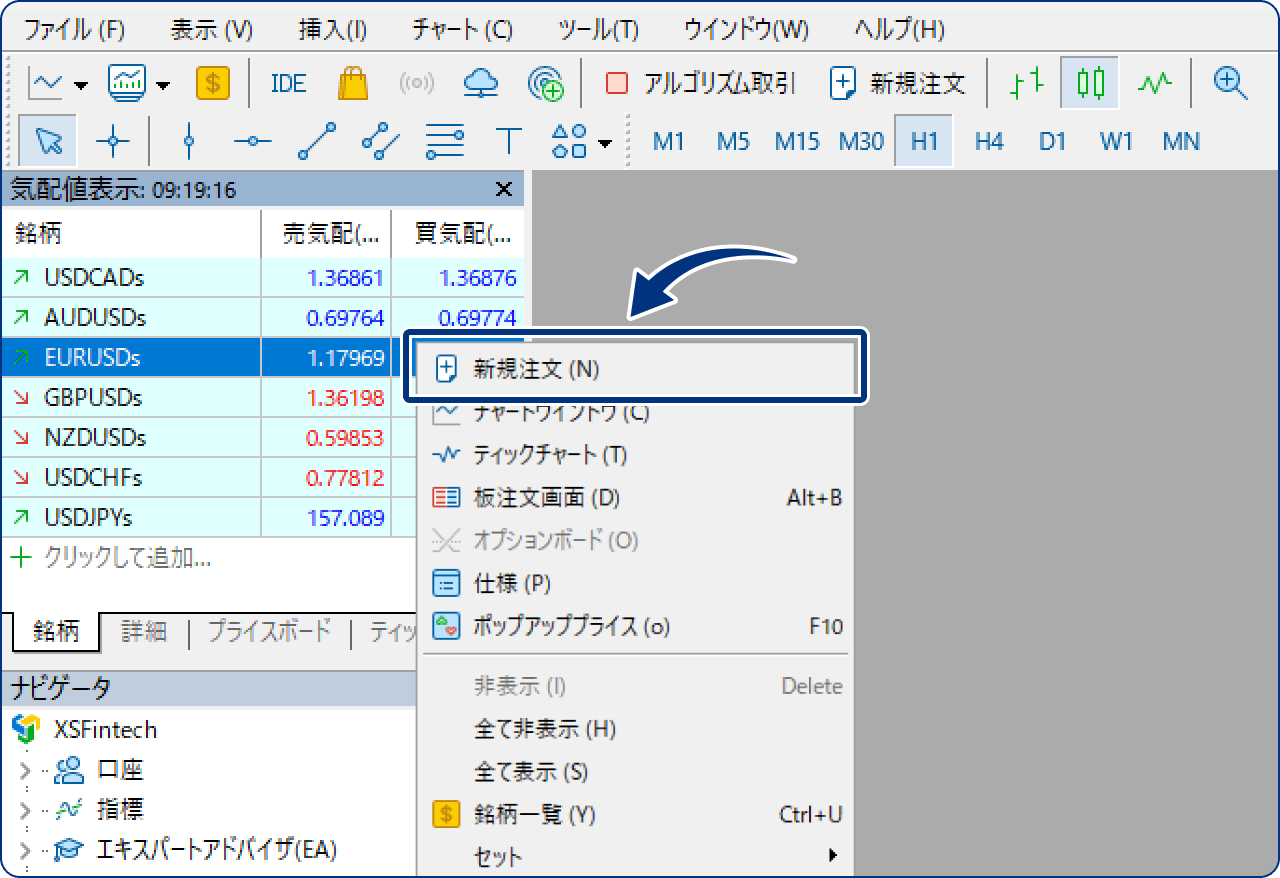Select the horizontal line tool
Image resolution: width=1280 pixels, height=878 pixels.
(252, 141)
